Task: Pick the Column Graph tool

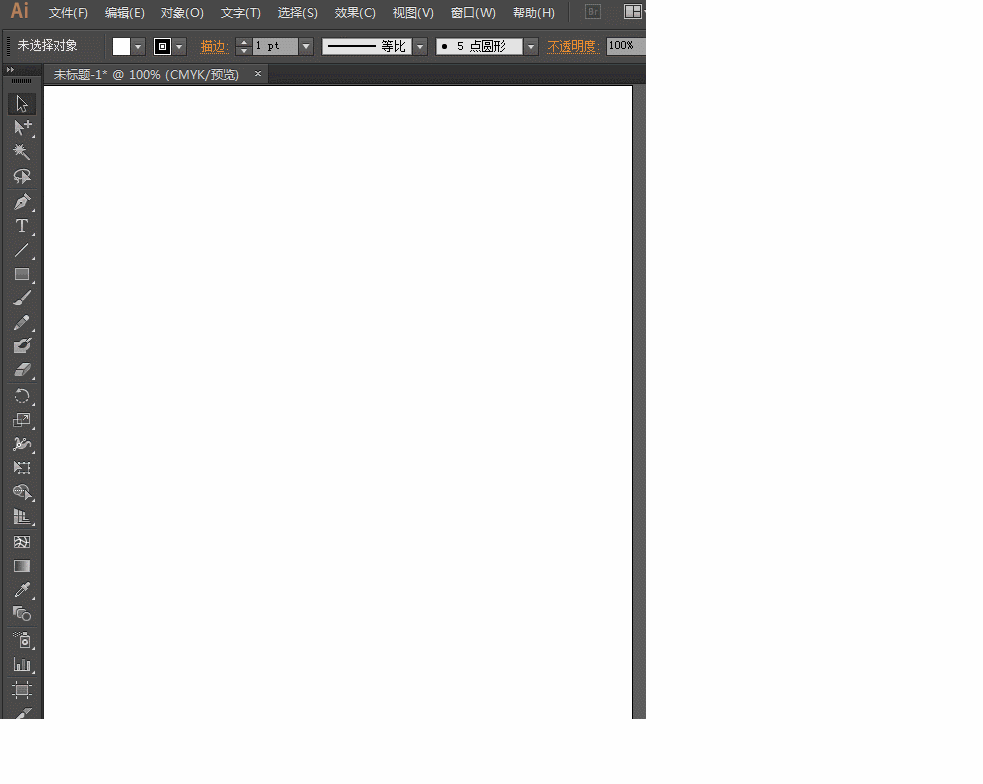Action: (x=22, y=665)
